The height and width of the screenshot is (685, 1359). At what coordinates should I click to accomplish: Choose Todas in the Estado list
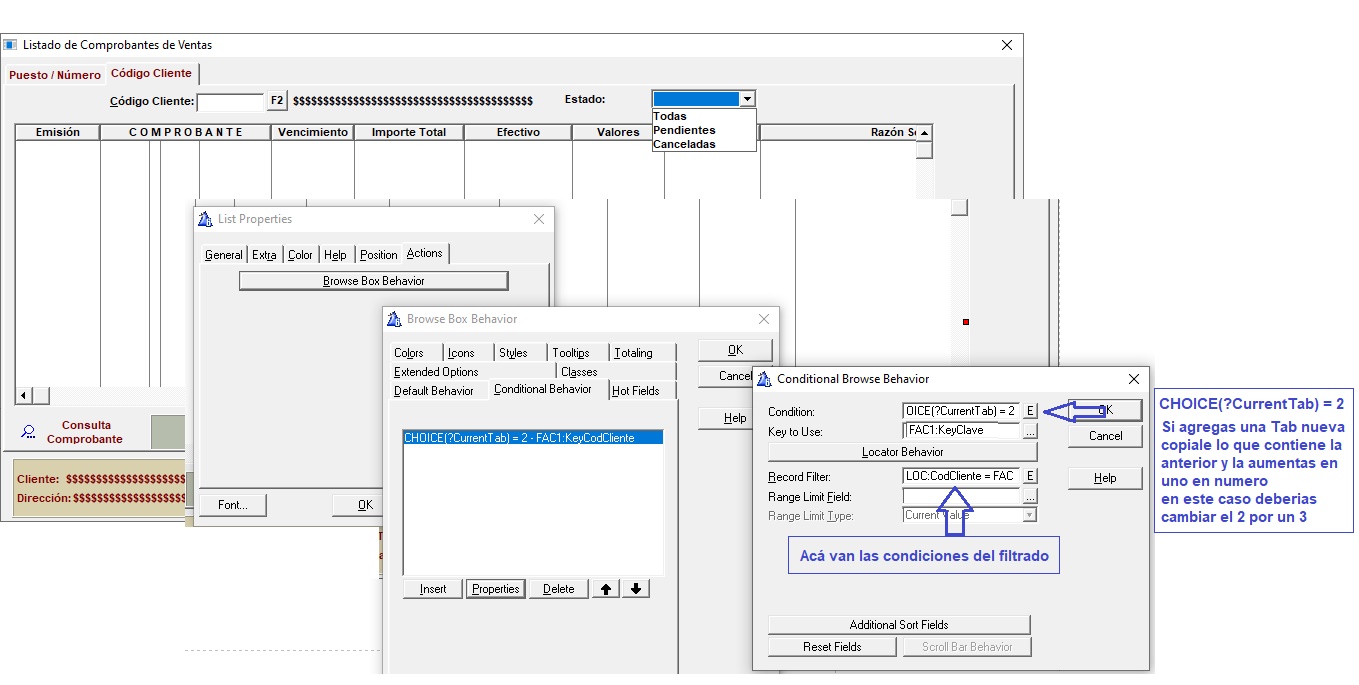point(670,116)
